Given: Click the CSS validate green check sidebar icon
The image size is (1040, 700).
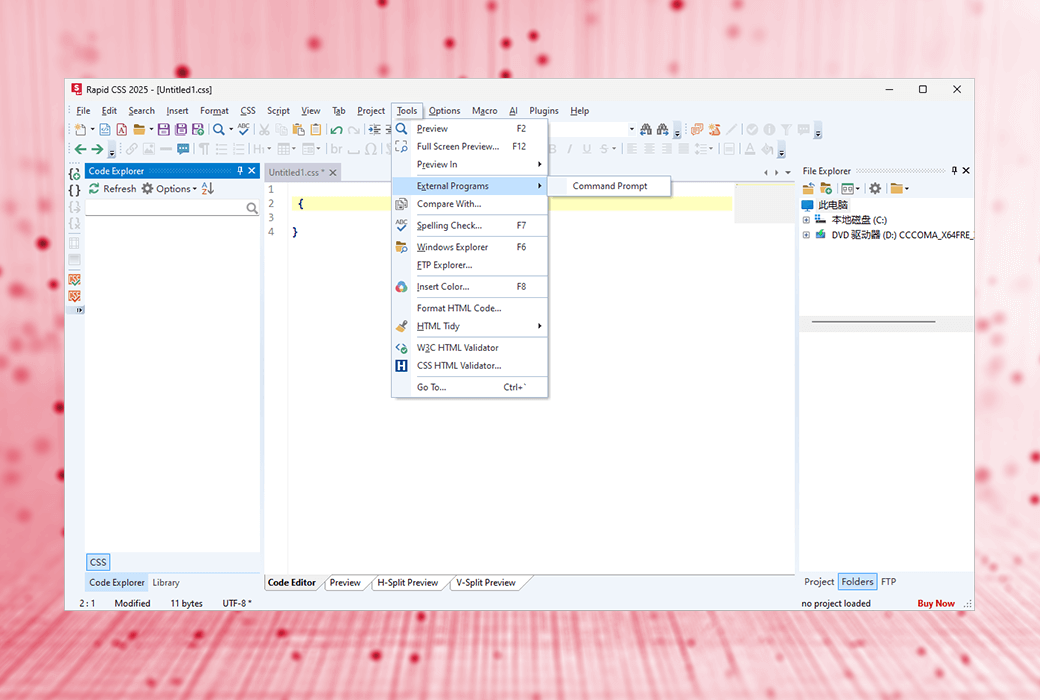Looking at the screenshot, I should [74, 279].
